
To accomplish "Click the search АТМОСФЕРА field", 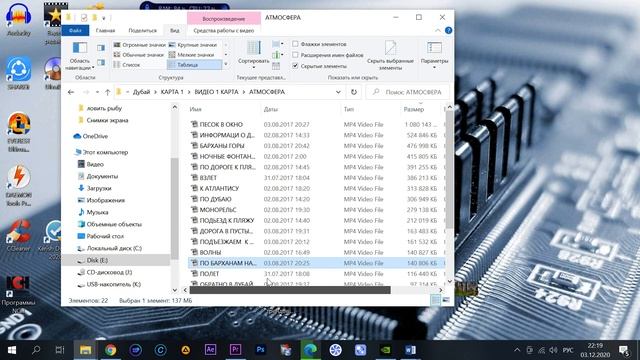I will tap(408, 92).
